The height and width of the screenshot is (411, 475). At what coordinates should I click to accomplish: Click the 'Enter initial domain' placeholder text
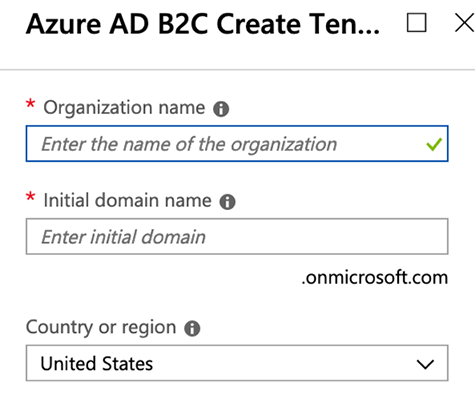(x=123, y=237)
